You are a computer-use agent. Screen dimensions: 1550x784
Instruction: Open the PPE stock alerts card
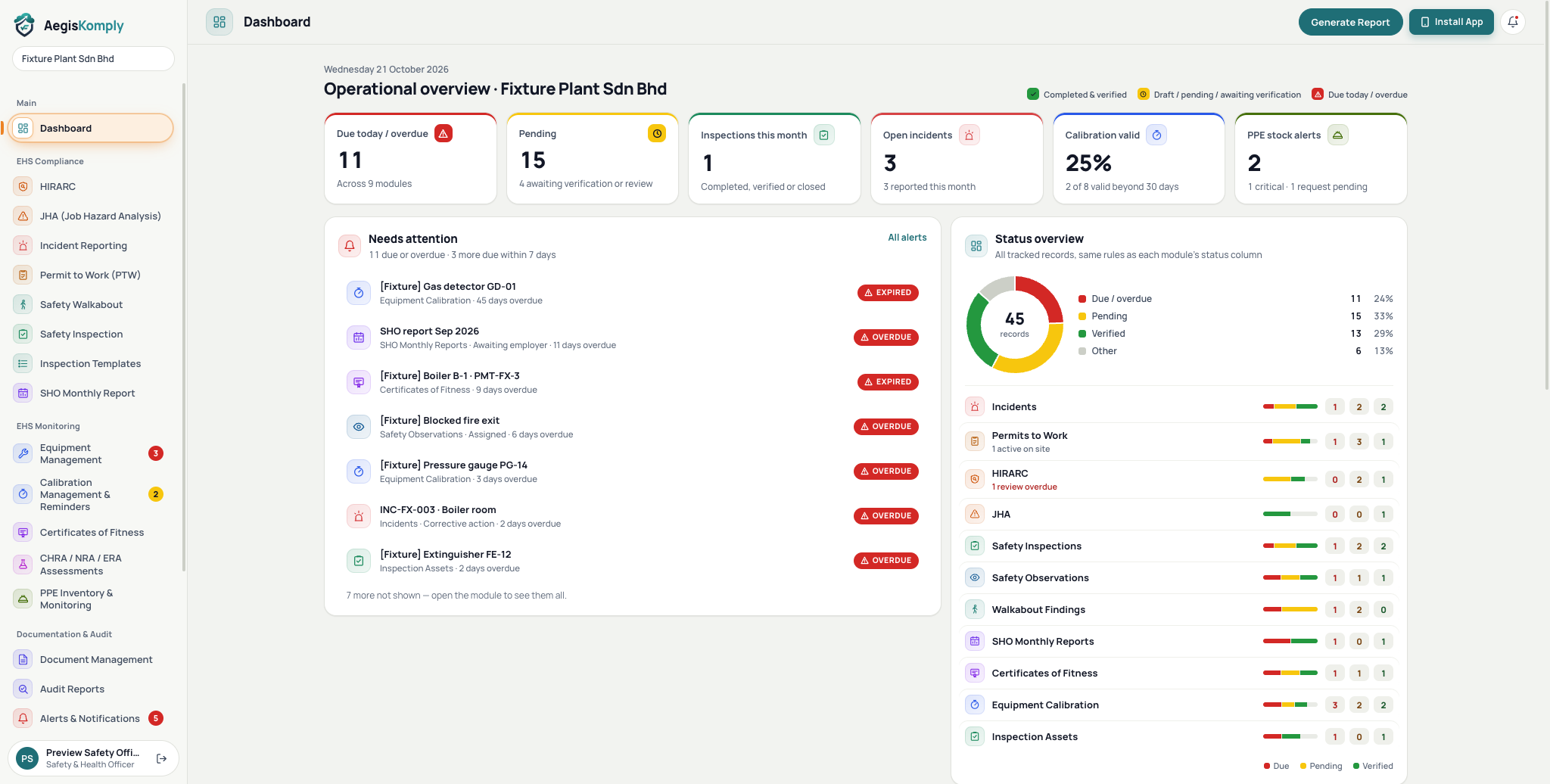(x=1321, y=158)
